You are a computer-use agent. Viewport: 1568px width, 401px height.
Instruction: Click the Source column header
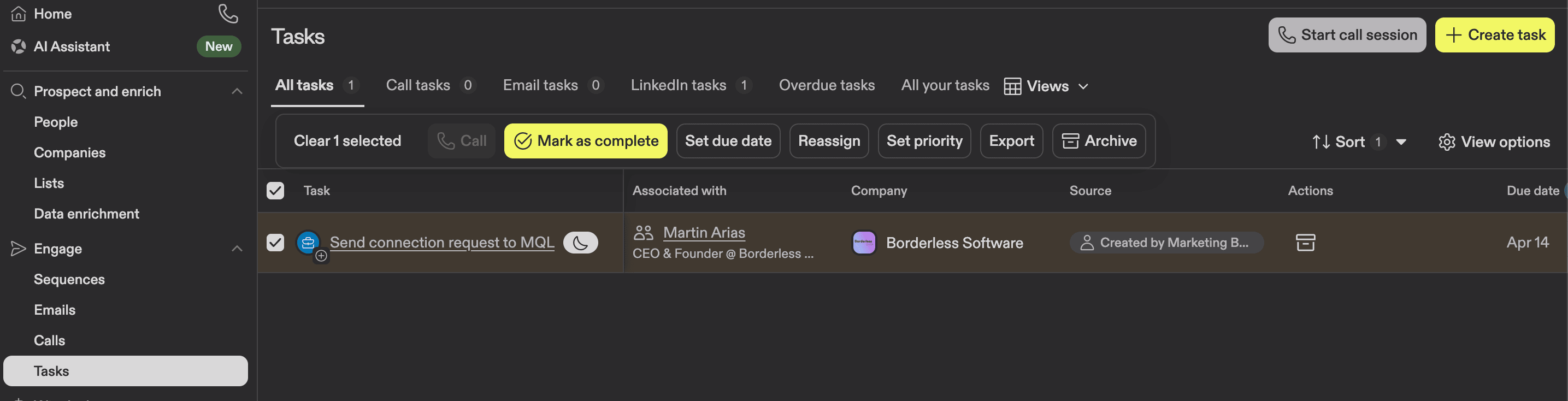(1090, 191)
